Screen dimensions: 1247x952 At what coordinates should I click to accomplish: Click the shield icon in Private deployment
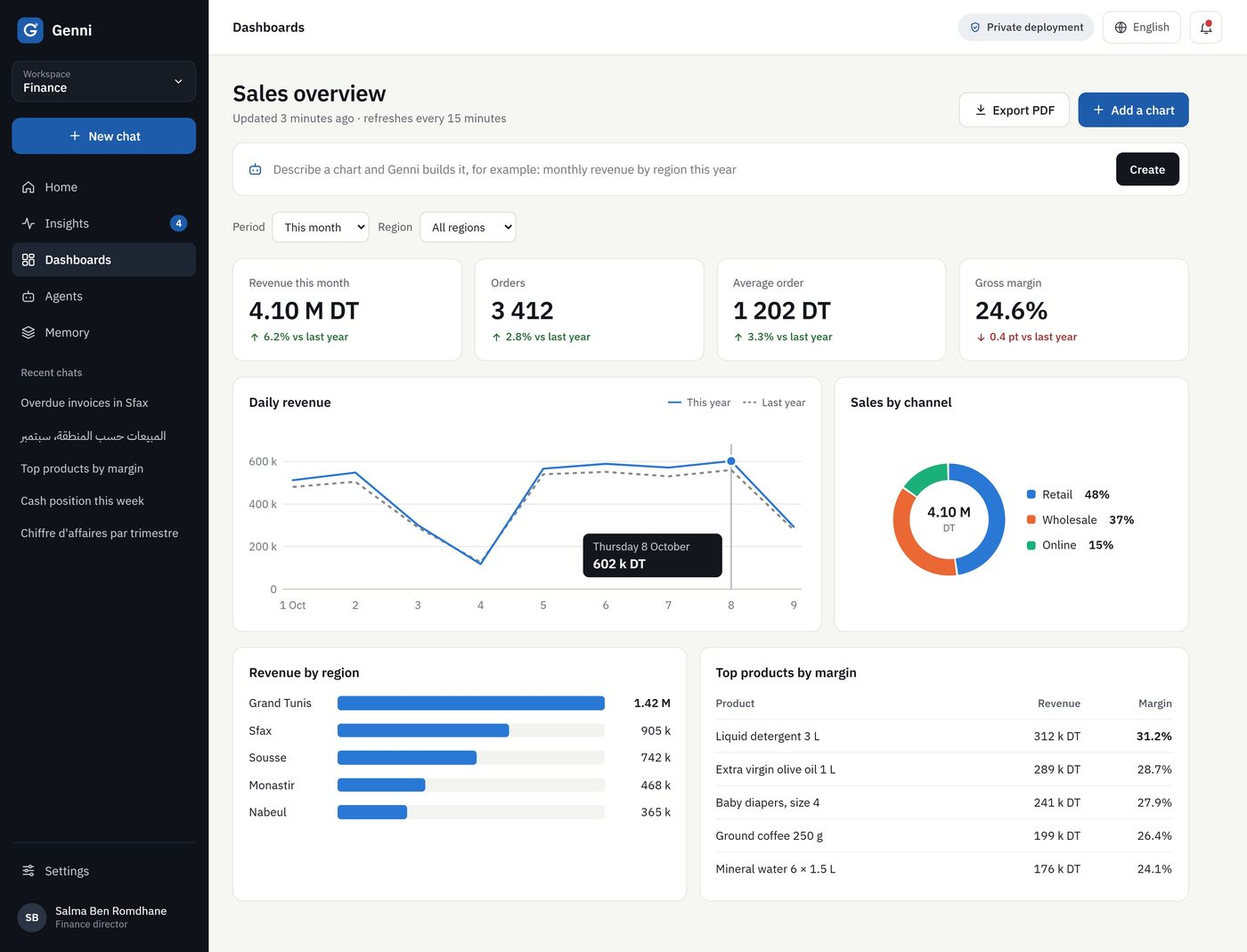pos(975,28)
